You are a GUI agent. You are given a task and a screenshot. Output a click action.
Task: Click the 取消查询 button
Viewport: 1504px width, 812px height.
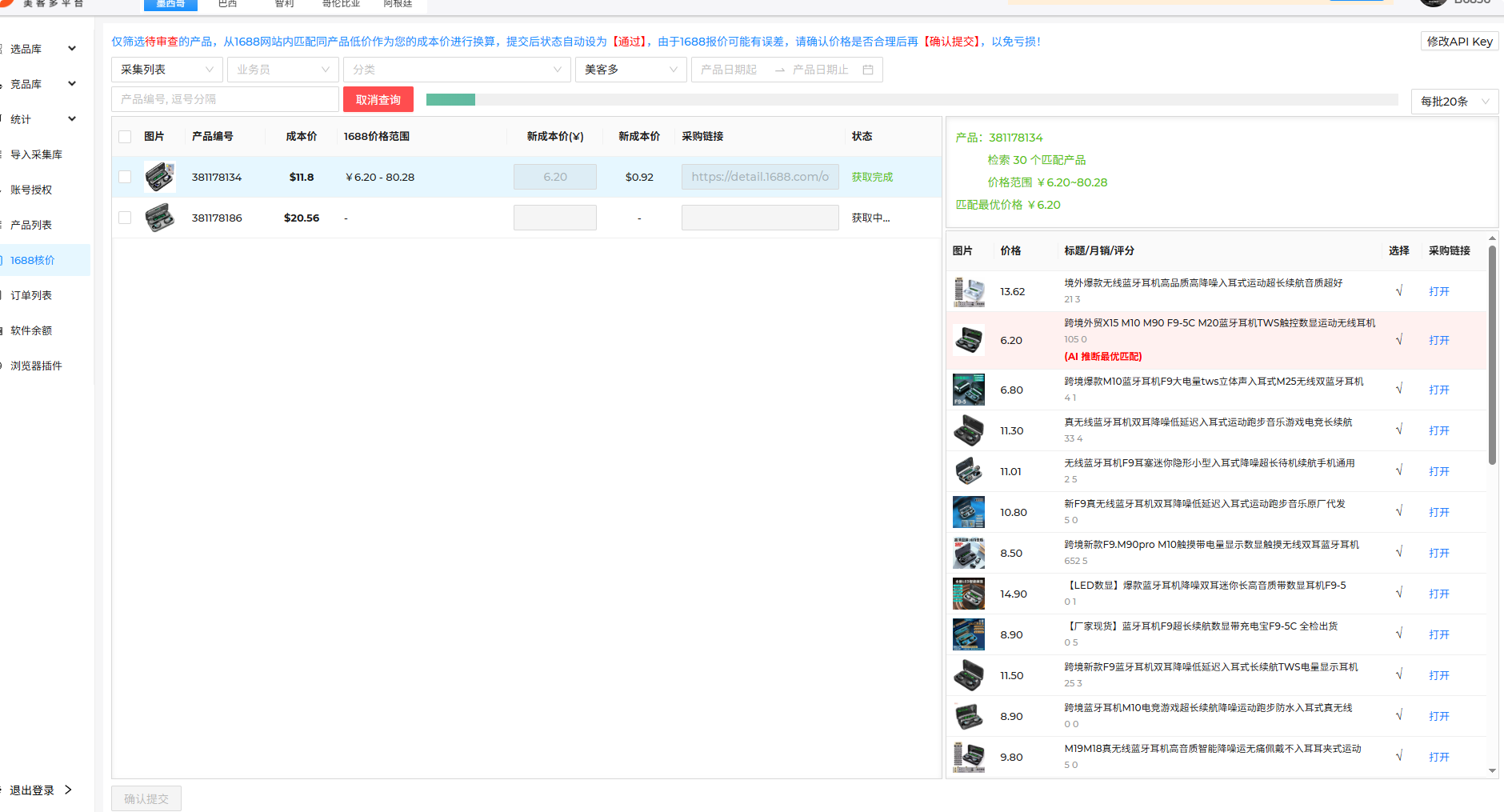coord(378,99)
